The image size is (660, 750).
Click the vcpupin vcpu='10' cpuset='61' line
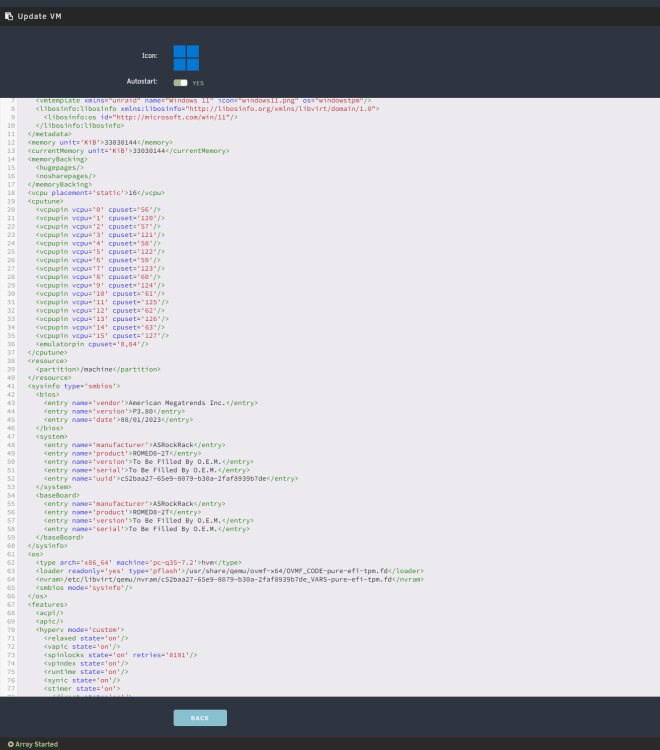(100, 294)
